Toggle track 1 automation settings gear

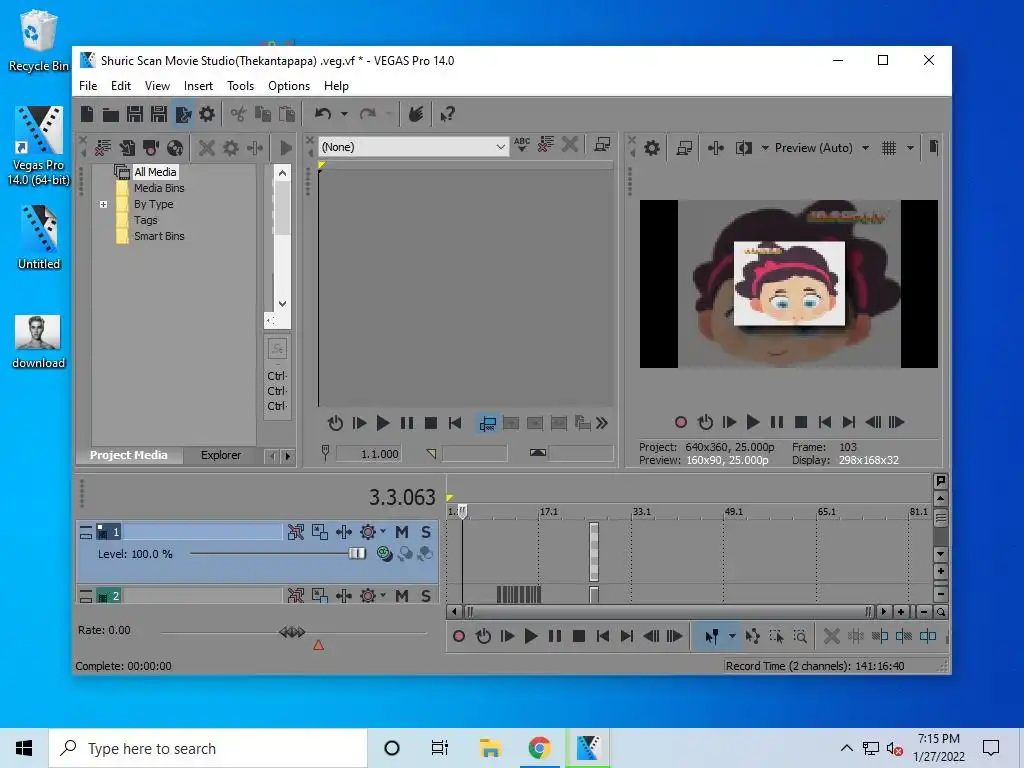click(368, 532)
